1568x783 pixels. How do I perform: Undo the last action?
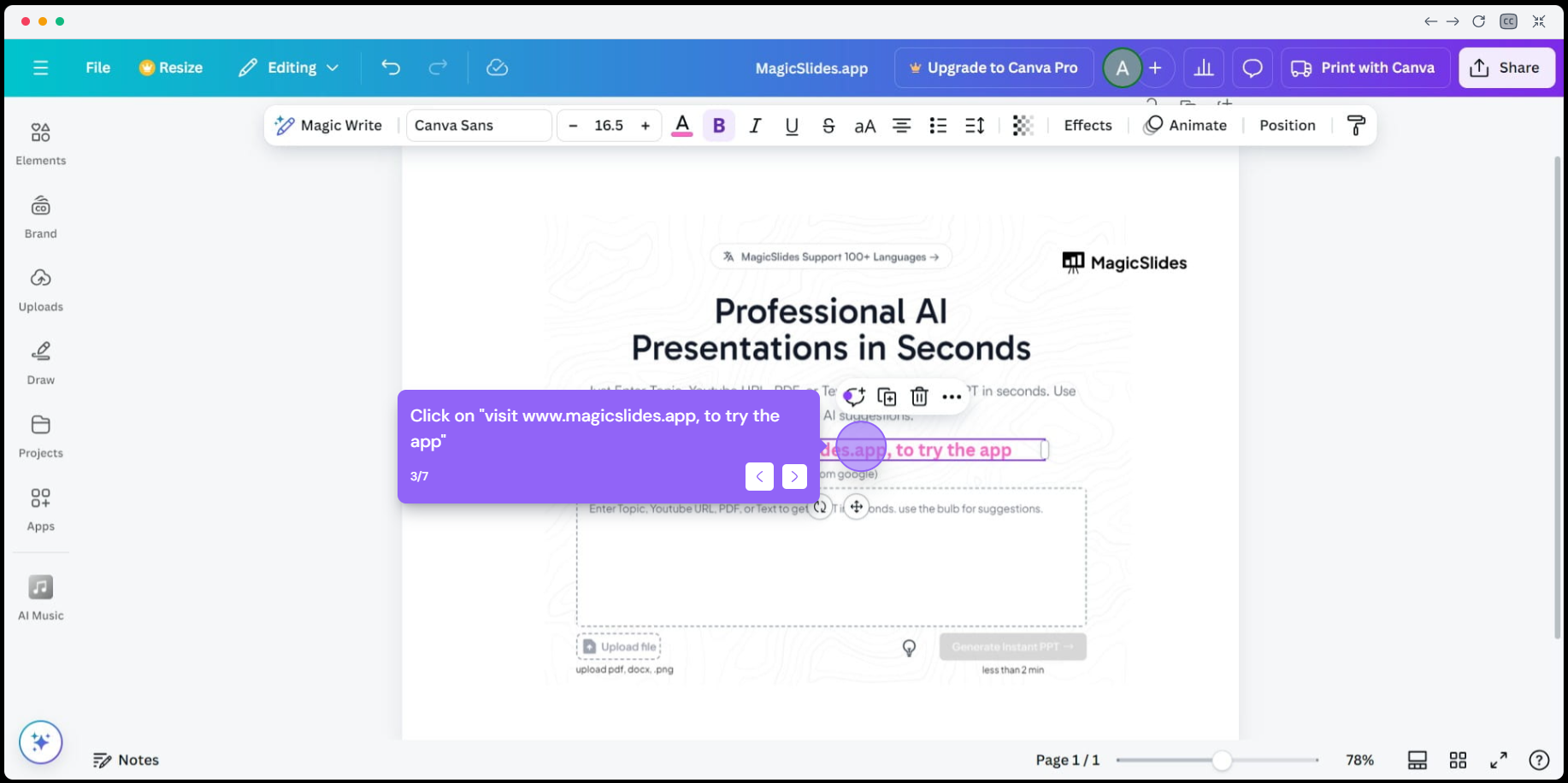[391, 68]
